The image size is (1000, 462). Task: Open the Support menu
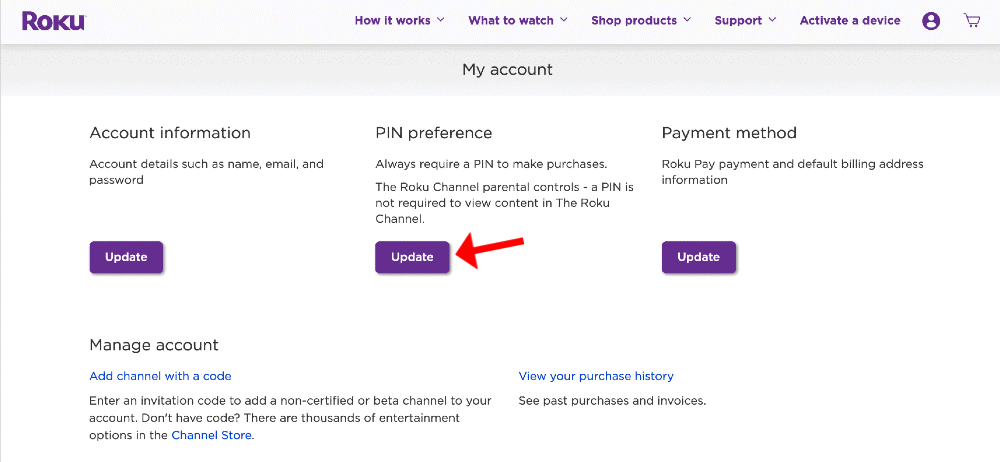pyautogui.click(x=745, y=21)
